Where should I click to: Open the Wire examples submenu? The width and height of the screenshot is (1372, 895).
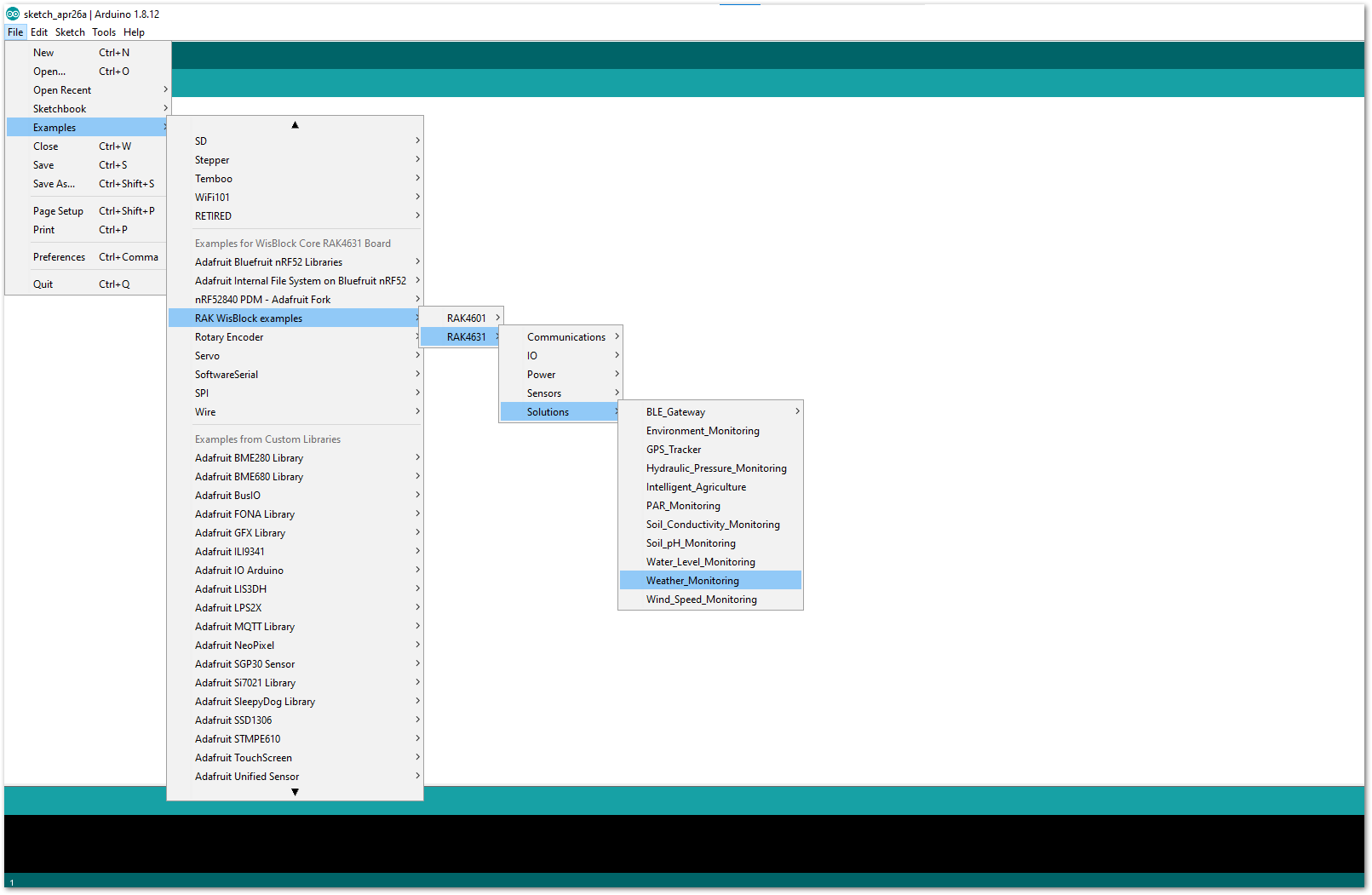(x=295, y=412)
